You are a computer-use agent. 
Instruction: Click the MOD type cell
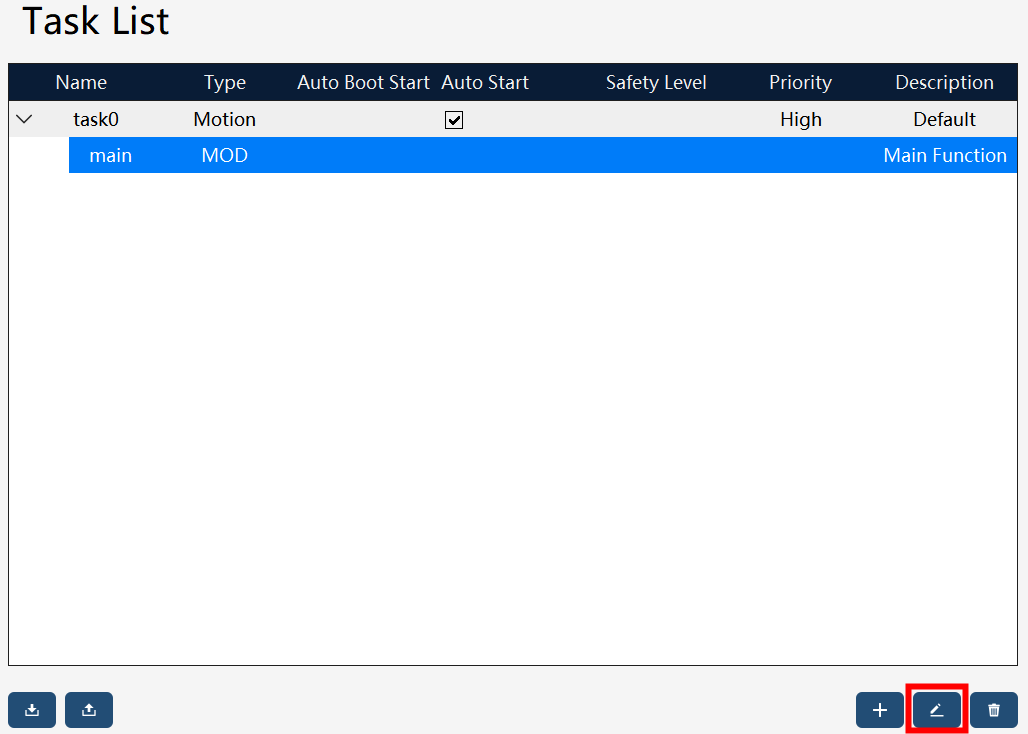pos(225,155)
